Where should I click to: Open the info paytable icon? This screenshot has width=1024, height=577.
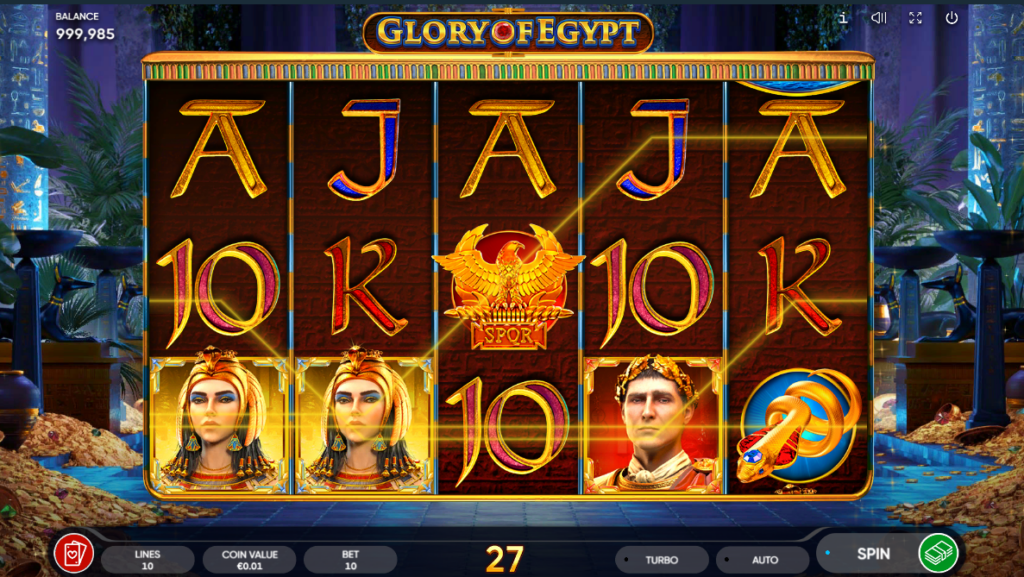click(x=843, y=18)
